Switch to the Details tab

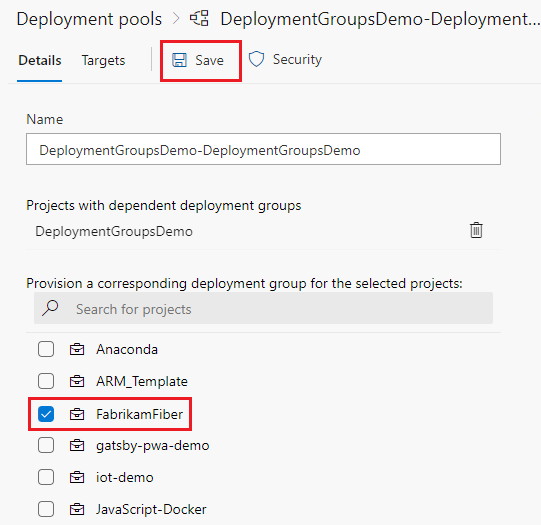(x=40, y=60)
